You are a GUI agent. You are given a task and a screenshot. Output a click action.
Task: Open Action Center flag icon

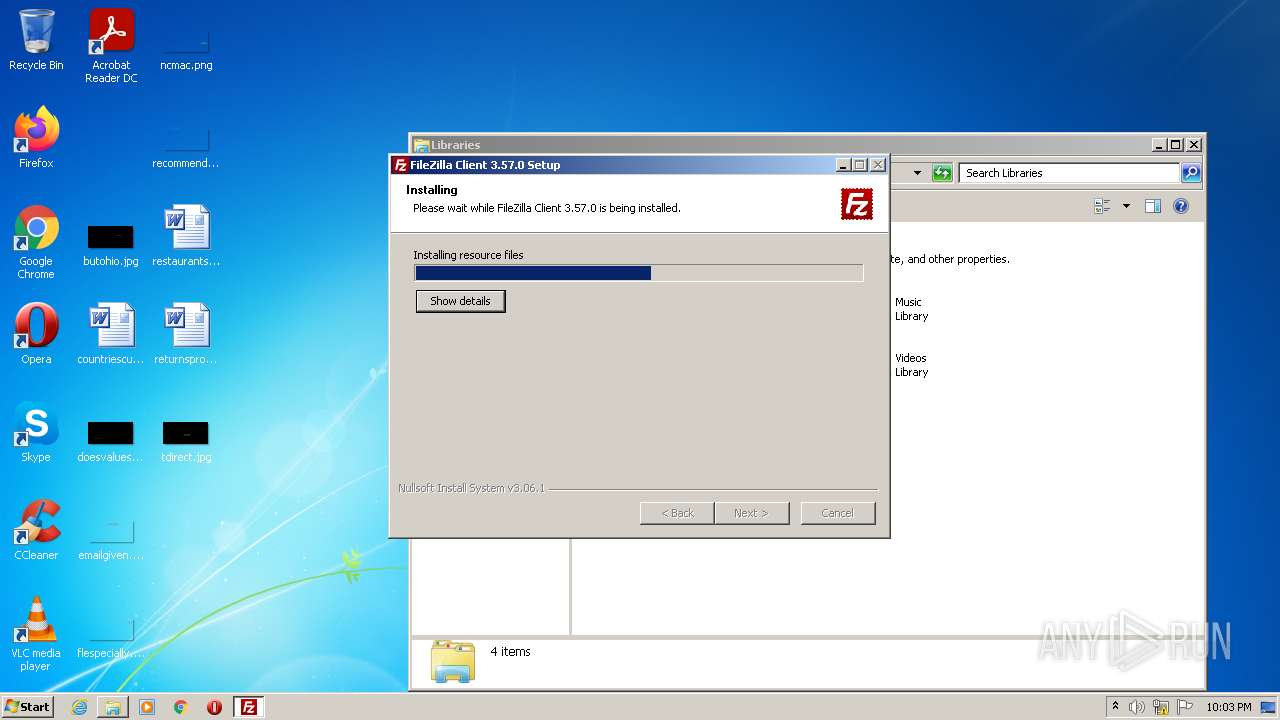pyautogui.click(x=1185, y=707)
